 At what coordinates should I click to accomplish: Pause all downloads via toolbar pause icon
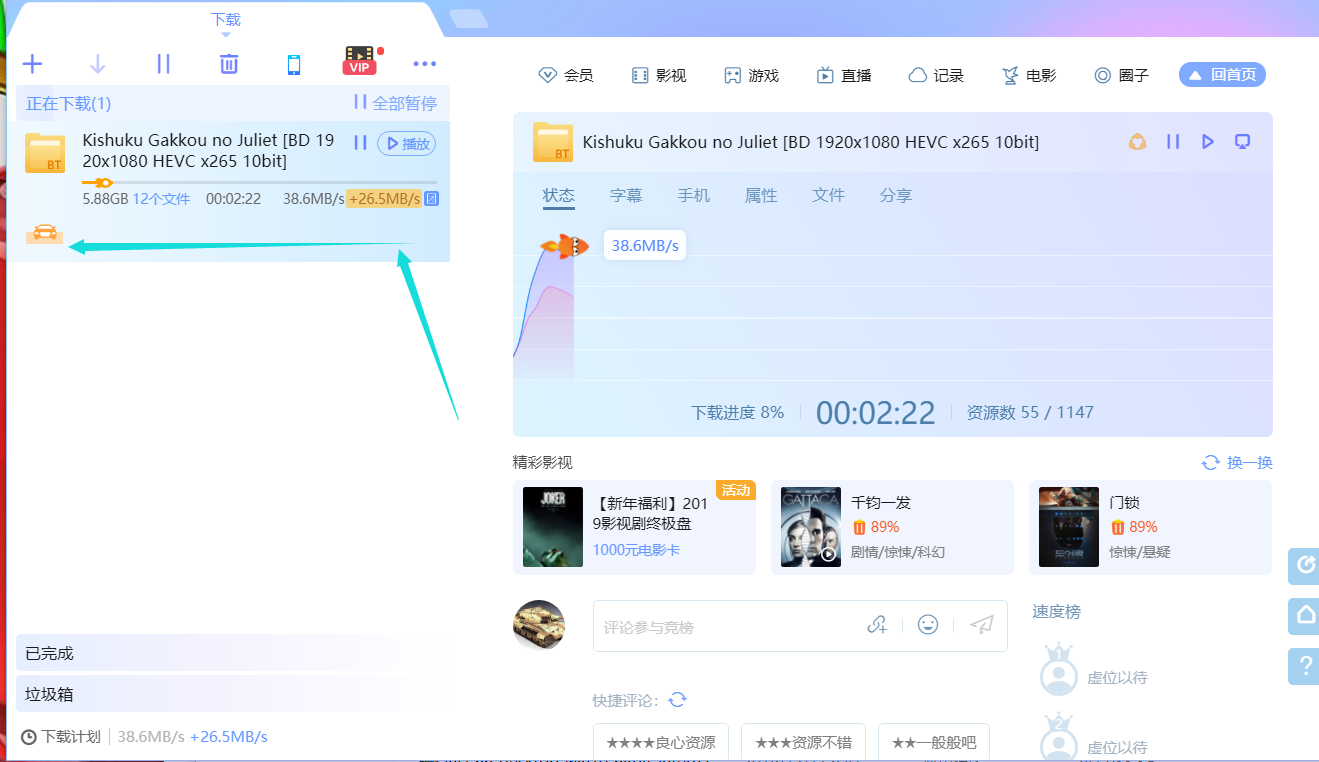click(x=163, y=63)
